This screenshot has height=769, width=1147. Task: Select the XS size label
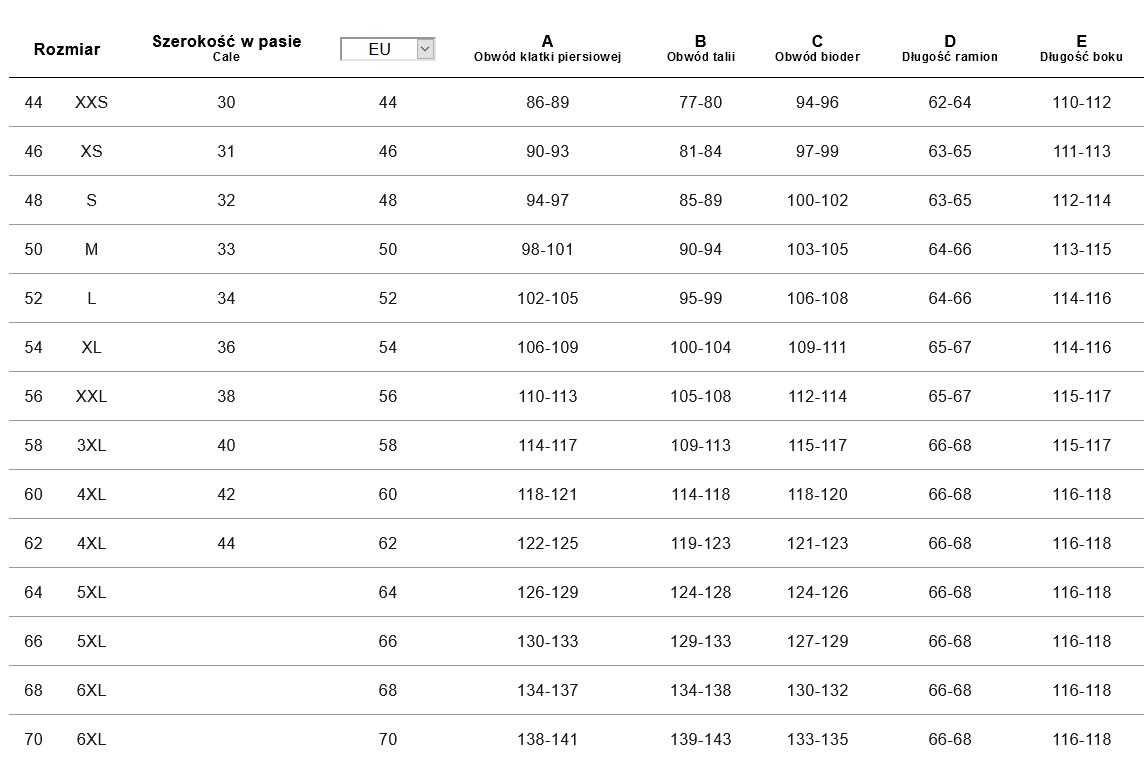91,151
